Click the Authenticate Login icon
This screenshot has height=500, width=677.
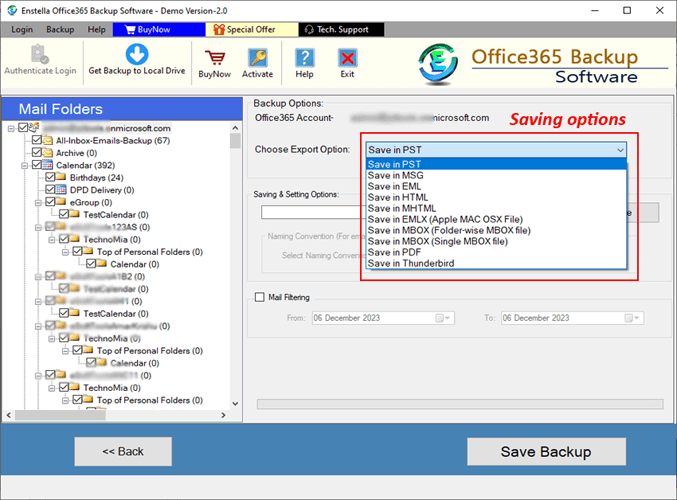tap(40, 54)
